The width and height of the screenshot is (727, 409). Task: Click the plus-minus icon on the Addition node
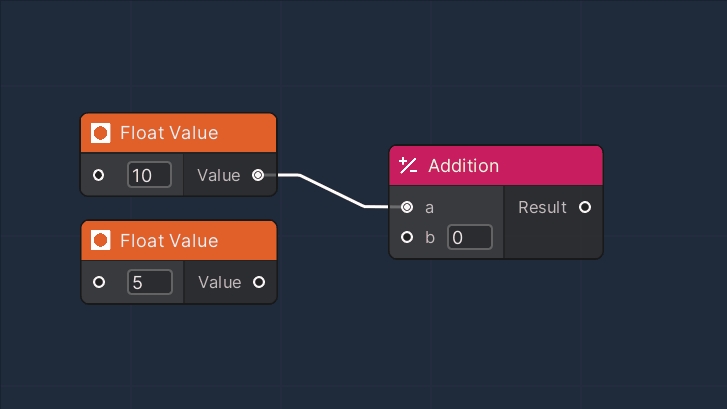coord(407,165)
